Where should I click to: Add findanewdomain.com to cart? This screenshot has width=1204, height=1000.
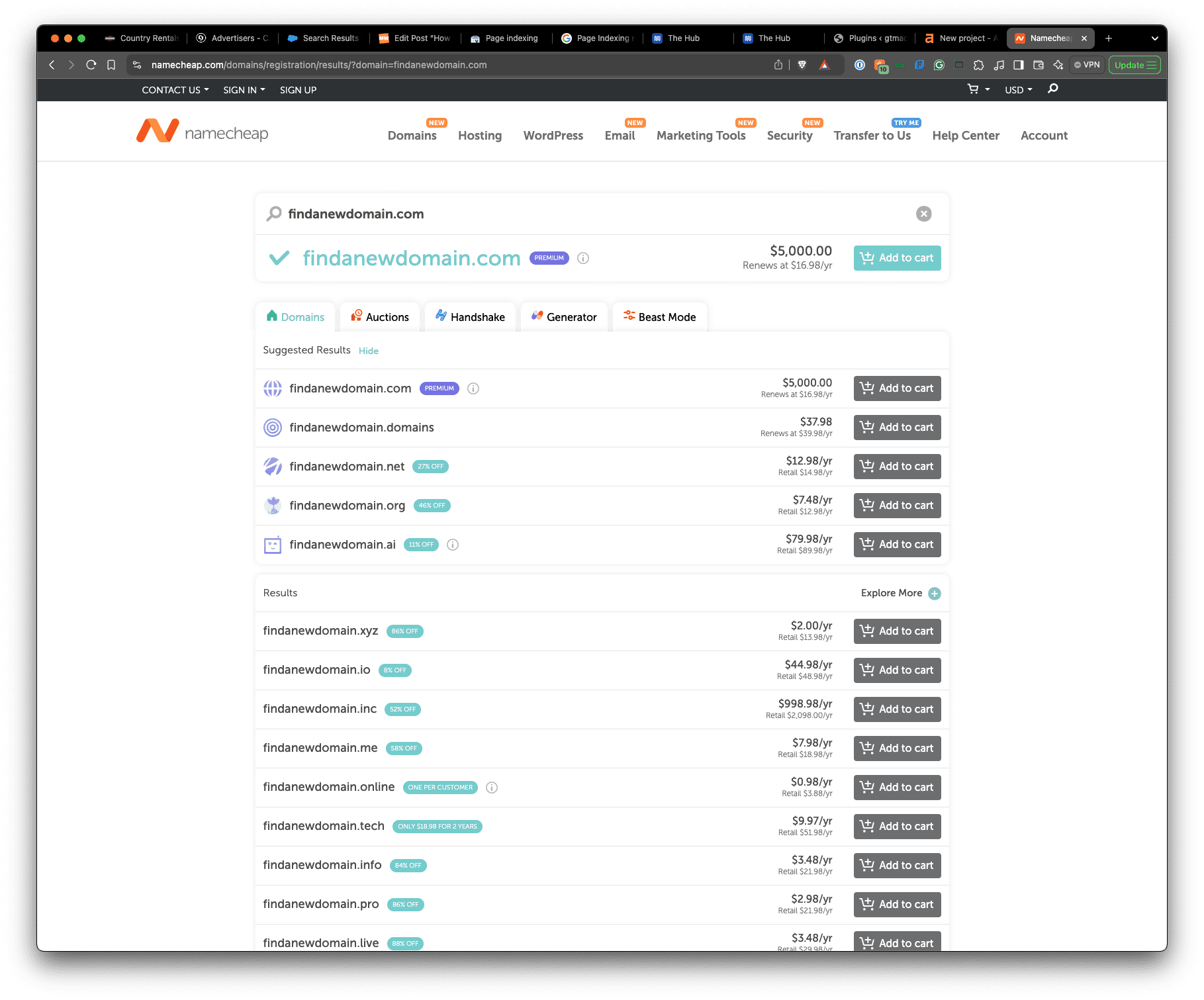pyautogui.click(x=897, y=257)
